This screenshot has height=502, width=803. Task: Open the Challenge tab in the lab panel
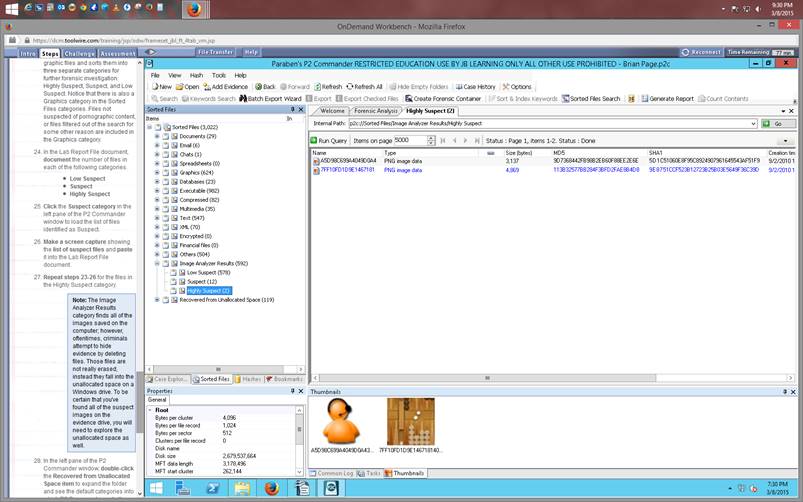coord(79,53)
